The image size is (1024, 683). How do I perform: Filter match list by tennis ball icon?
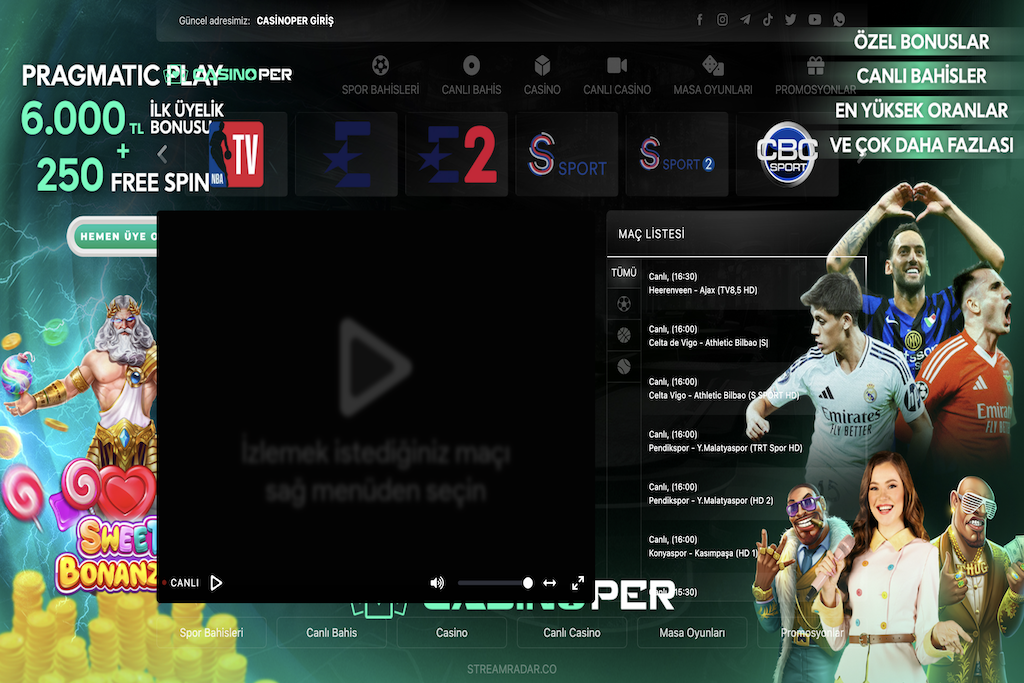[624, 366]
